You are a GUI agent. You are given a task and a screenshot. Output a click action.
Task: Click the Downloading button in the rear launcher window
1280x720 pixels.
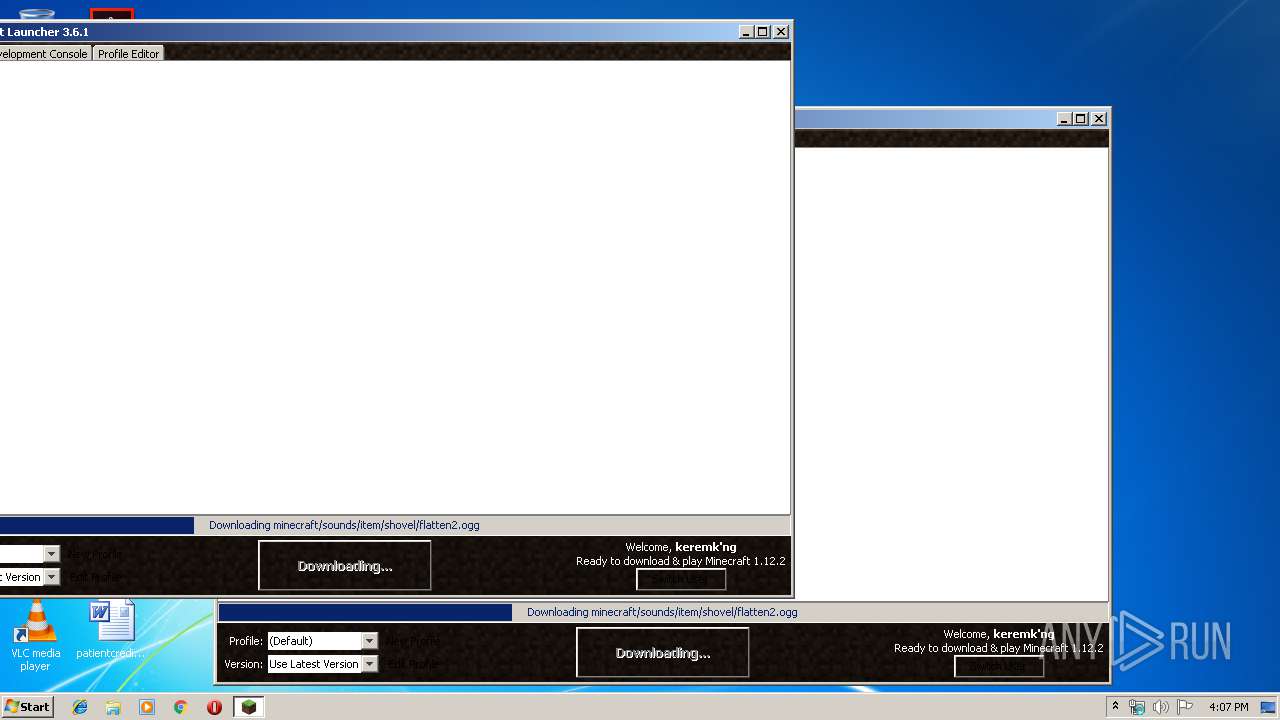(663, 653)
